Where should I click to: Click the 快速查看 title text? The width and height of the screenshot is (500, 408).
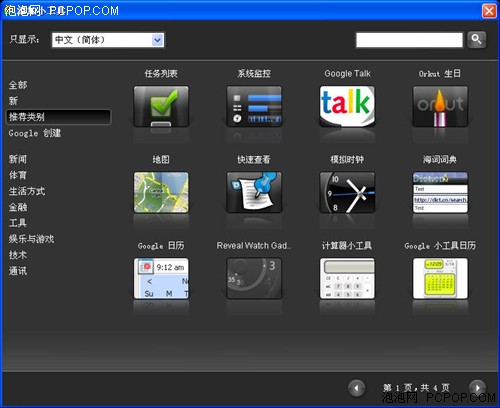(x=254, y=159)
